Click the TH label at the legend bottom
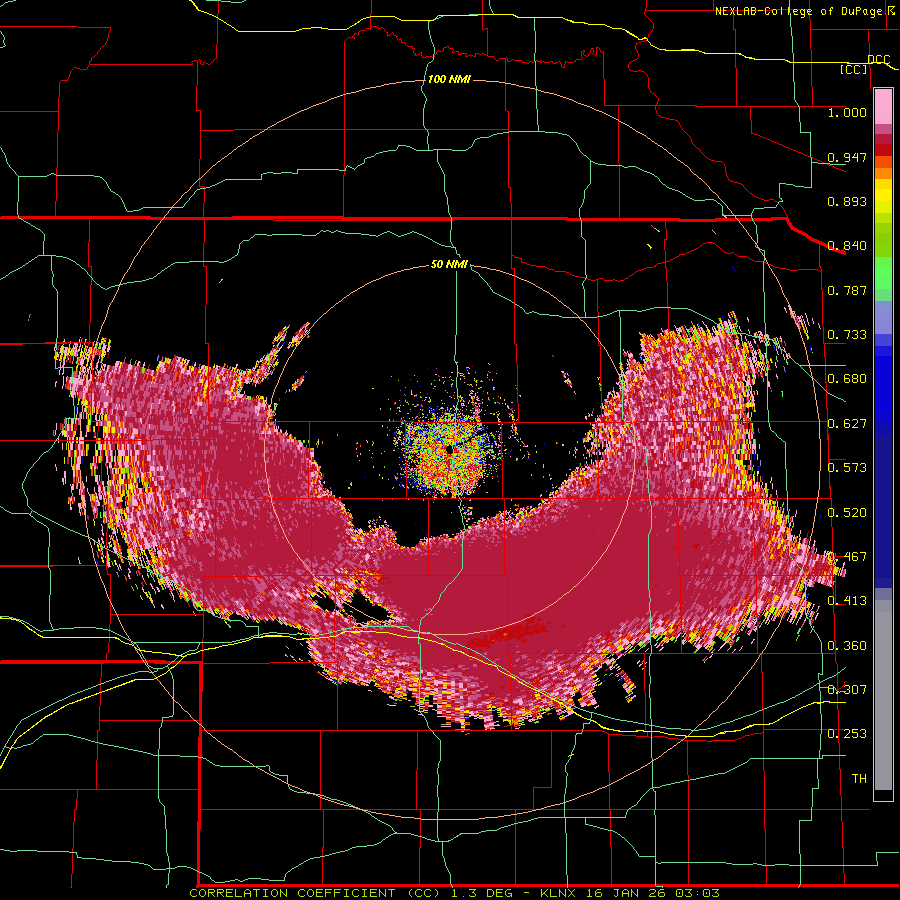Viewport: 900px width, 900px height. [x=859, y=779]
